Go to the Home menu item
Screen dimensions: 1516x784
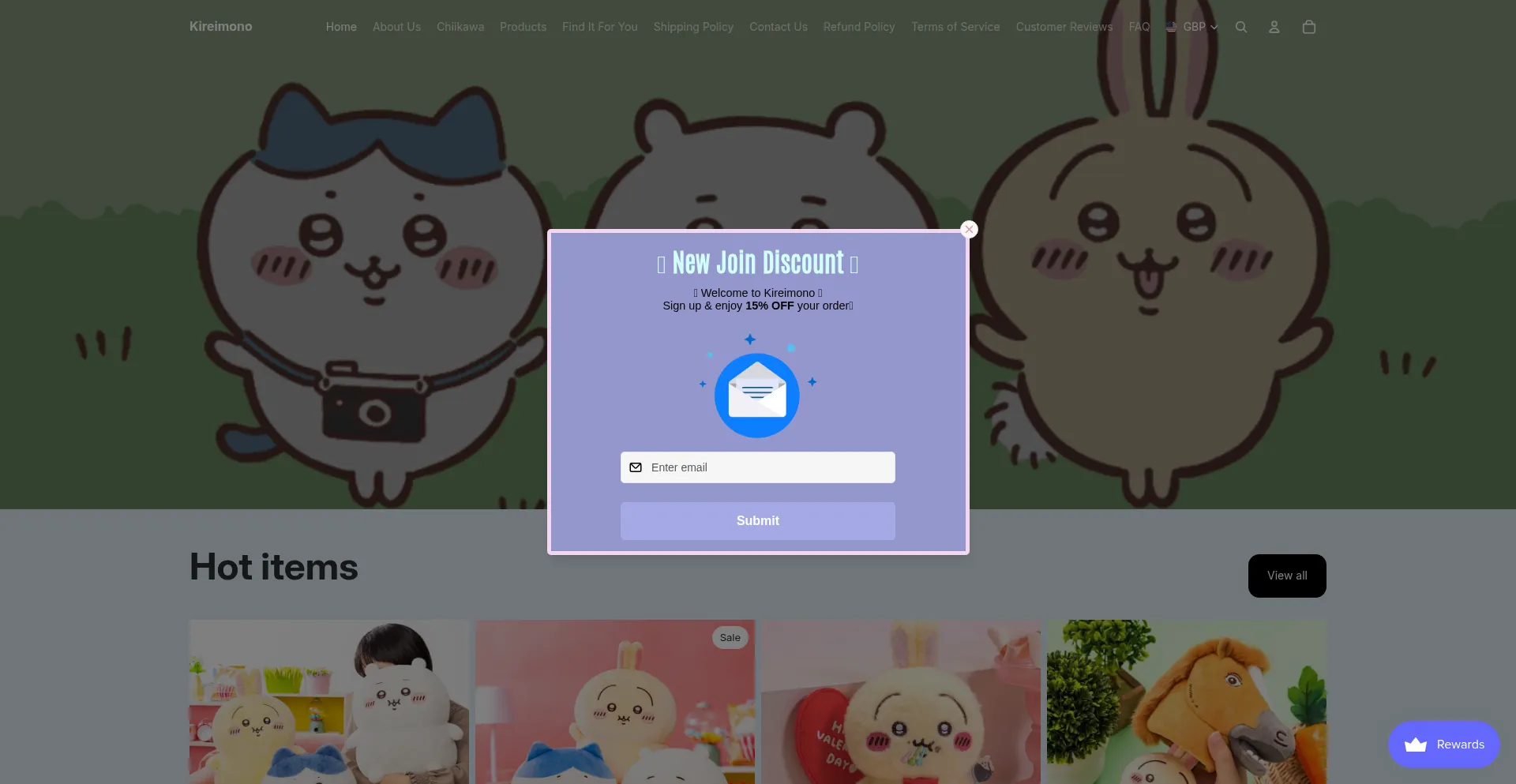pyautogui.click(x=341, y=27)
